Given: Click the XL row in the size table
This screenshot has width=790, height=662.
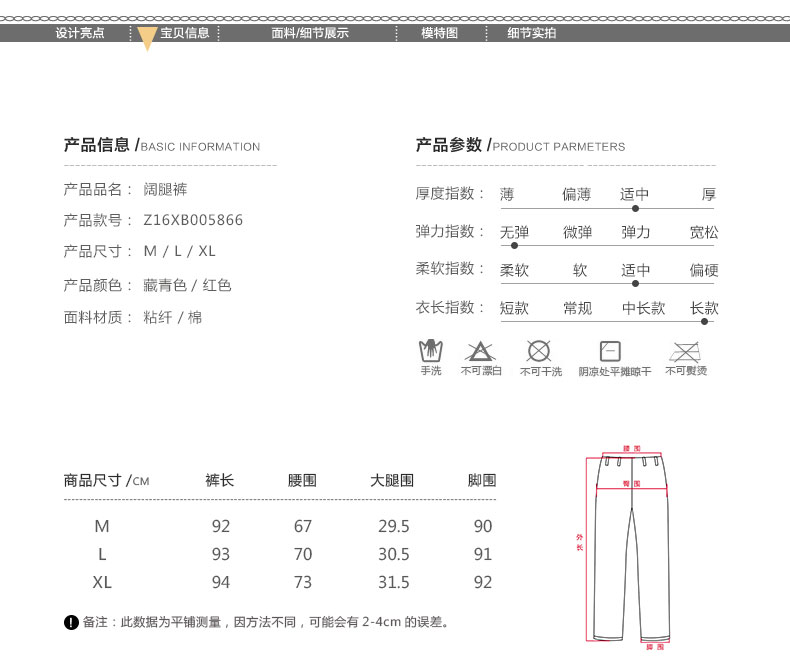Looking at the screenshot, I should [x=102, y=582].
